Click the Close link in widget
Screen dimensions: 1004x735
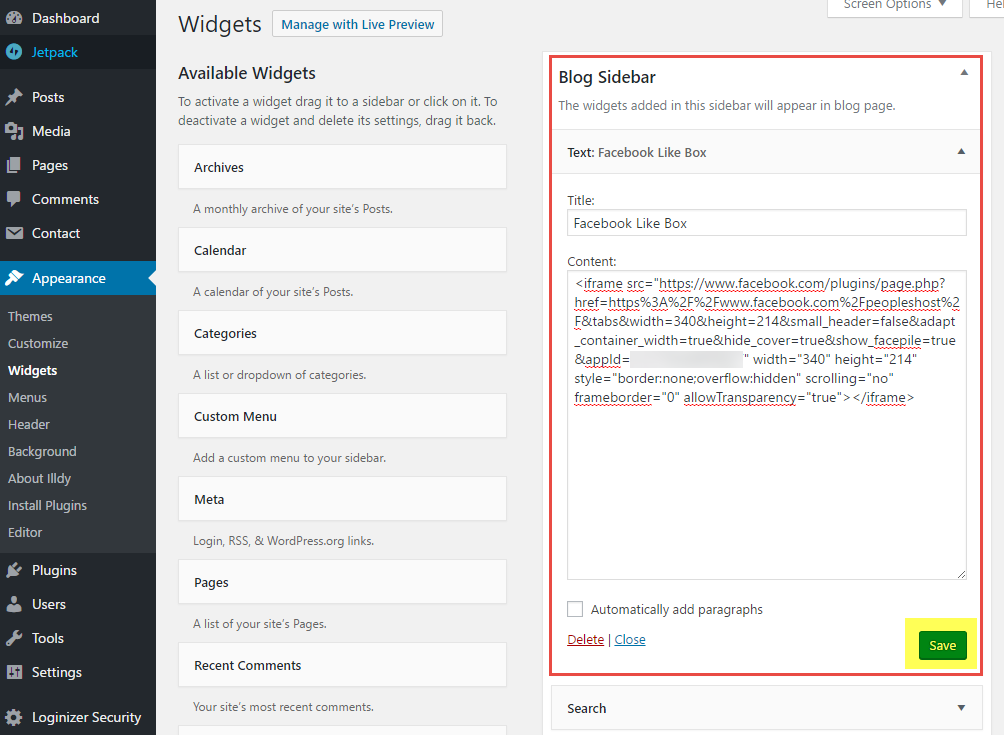click(x=630, y=639)
